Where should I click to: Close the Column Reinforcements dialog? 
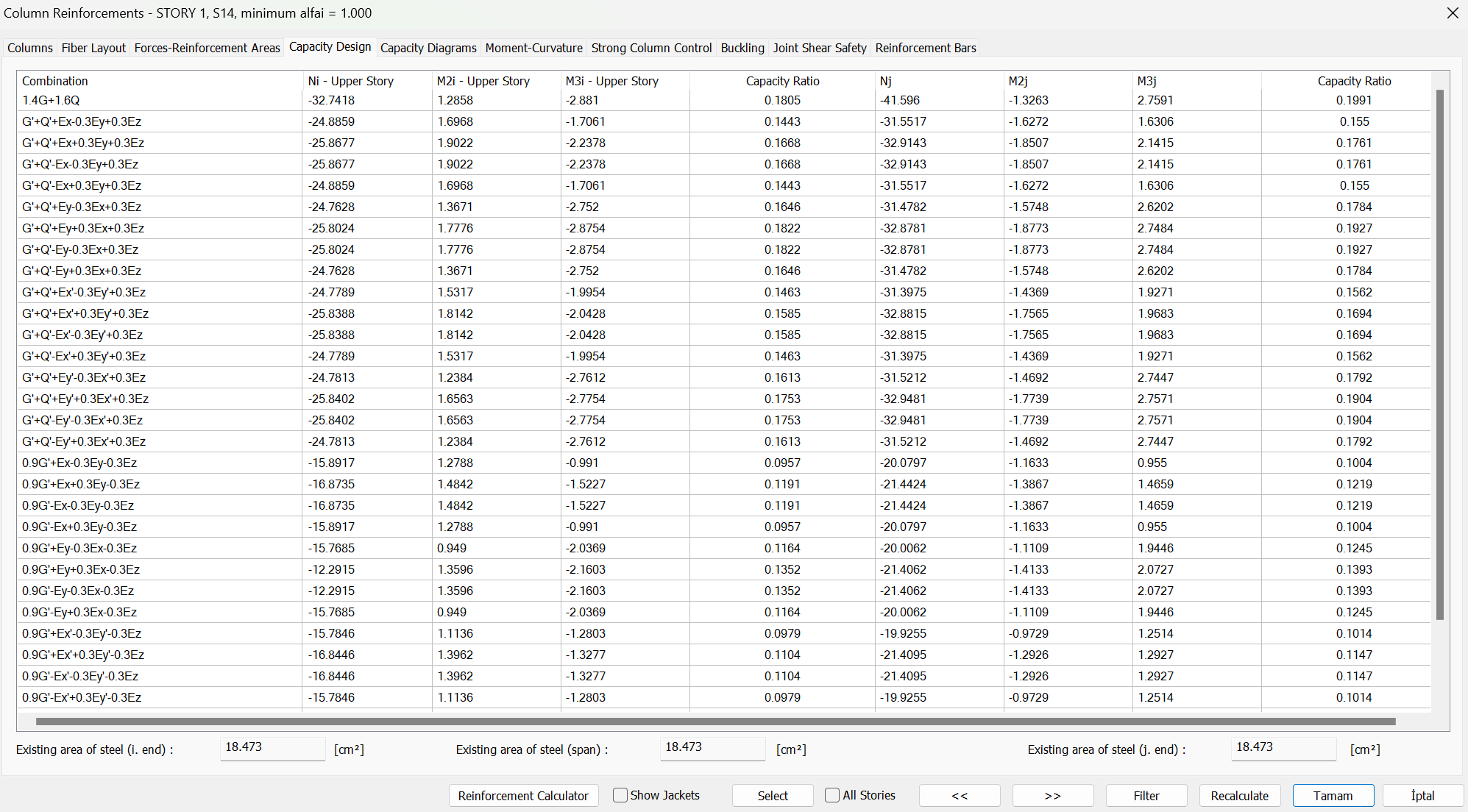(x=1452, y=13)
